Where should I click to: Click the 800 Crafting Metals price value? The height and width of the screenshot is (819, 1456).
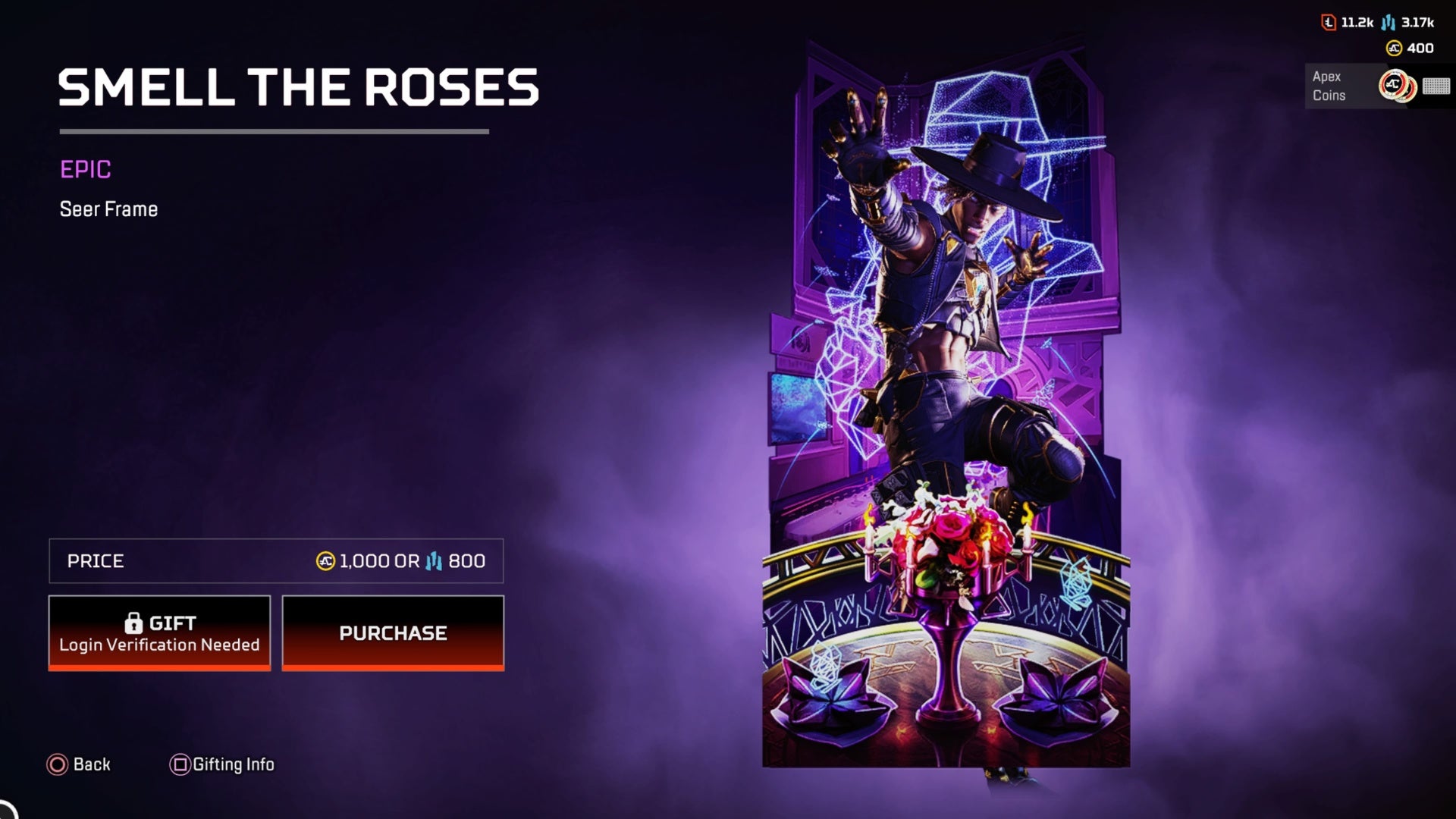(x=466, y=561)
